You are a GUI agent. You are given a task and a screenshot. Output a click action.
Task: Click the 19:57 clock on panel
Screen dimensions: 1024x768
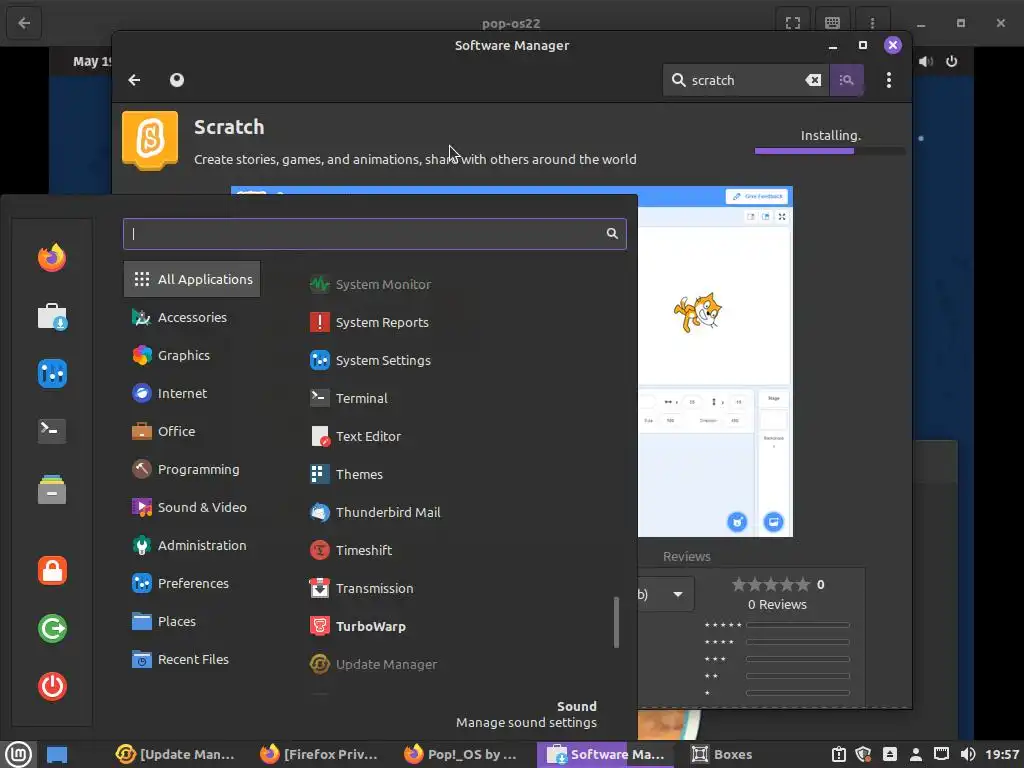click(x=1003, y=754)
